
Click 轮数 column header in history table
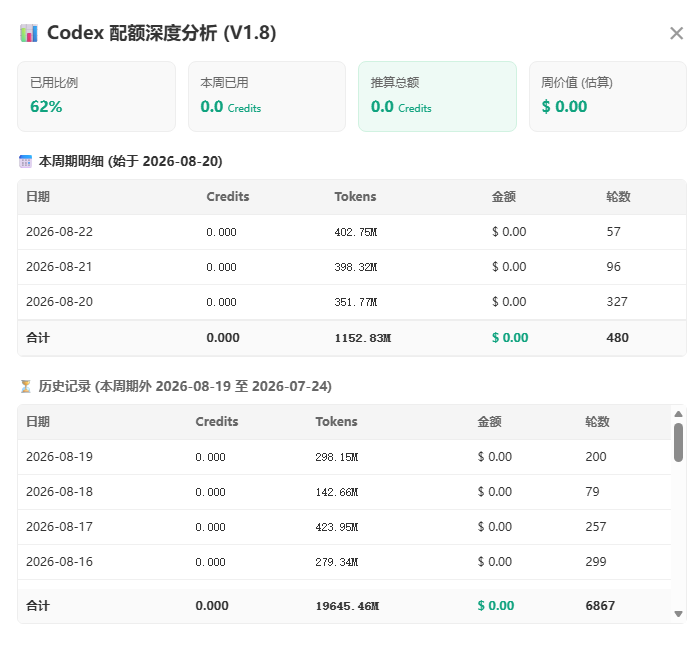[x=597, y=422]
